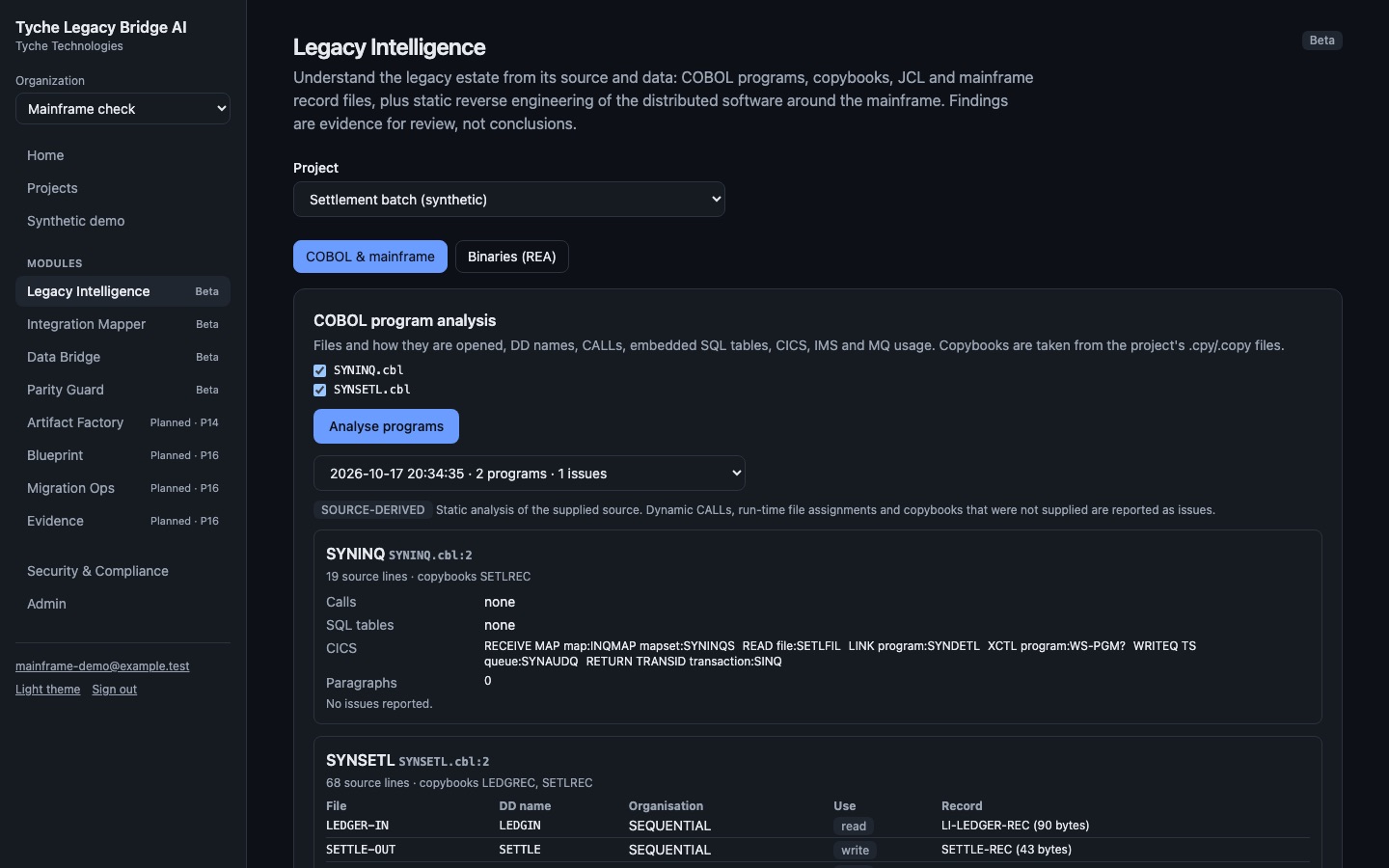Click the read use badge for LEDGER-IN
Viewport: 1389px width, 868px height.
pyautogui.click(x=854, y=827)
